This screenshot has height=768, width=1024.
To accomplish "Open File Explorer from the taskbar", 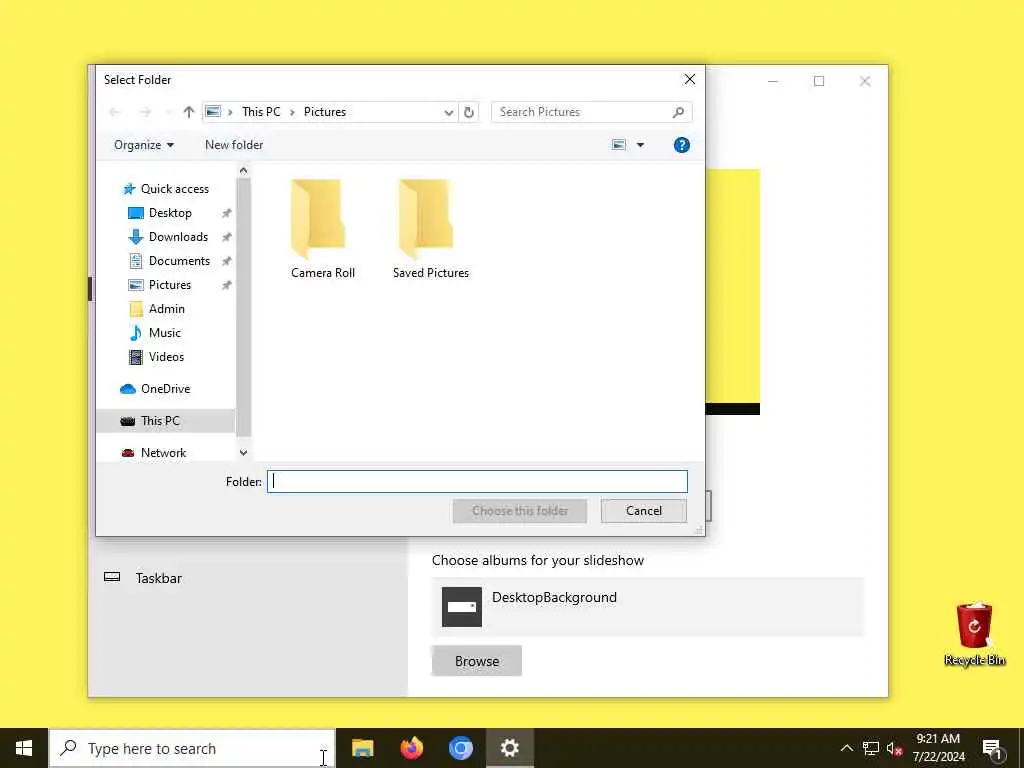I will click(x=362, y=748).
